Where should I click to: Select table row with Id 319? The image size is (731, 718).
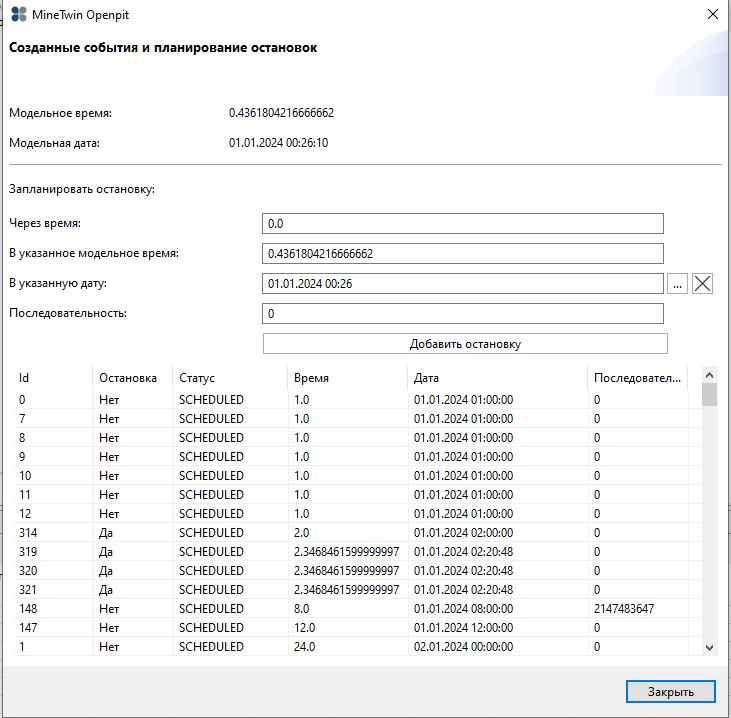[x=357, y=552]
